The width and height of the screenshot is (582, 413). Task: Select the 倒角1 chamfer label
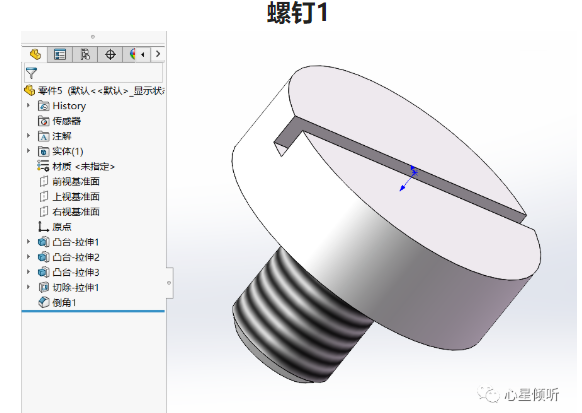pyautogui.click(x=64, y=303)
